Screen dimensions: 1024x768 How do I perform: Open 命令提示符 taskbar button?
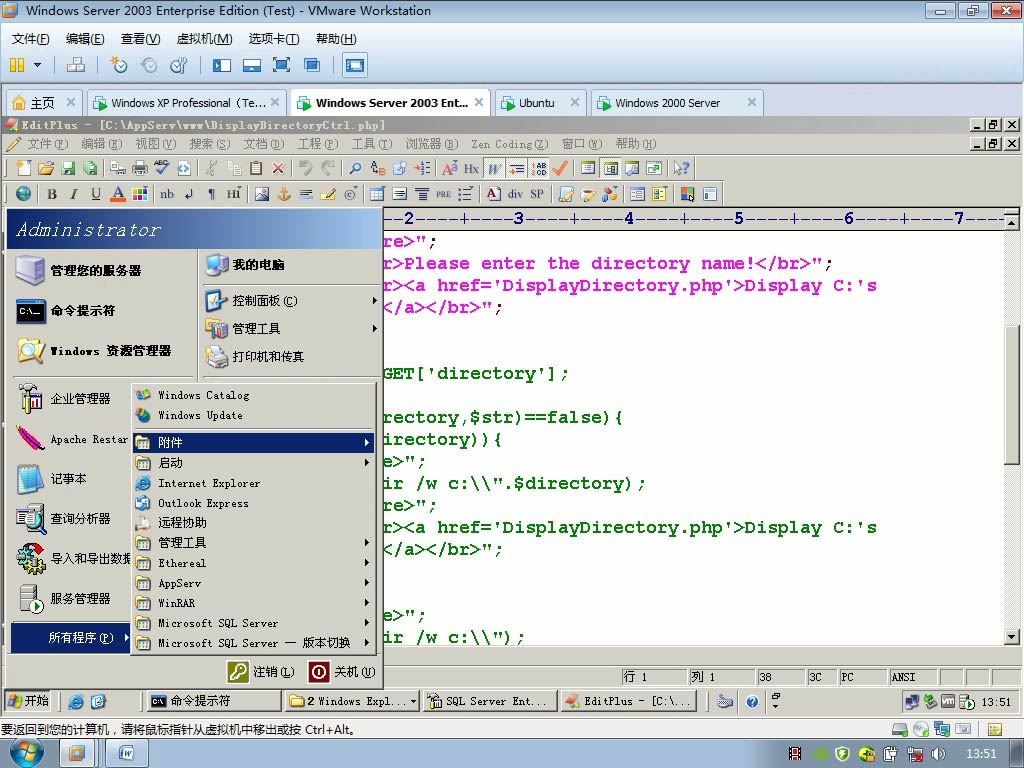point(212,701)
